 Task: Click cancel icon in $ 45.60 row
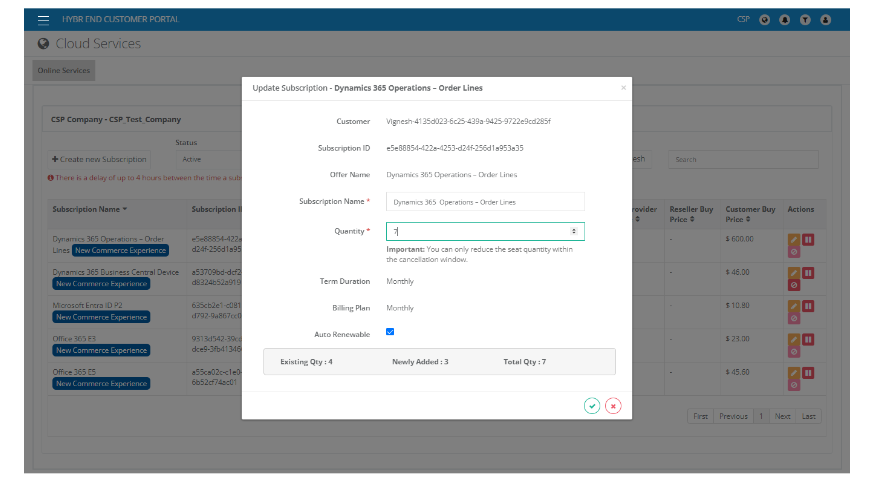click(x=793, y=385)
